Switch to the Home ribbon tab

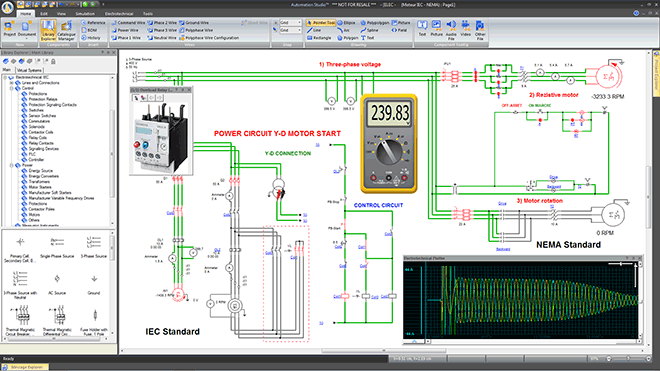click(26, 13)
